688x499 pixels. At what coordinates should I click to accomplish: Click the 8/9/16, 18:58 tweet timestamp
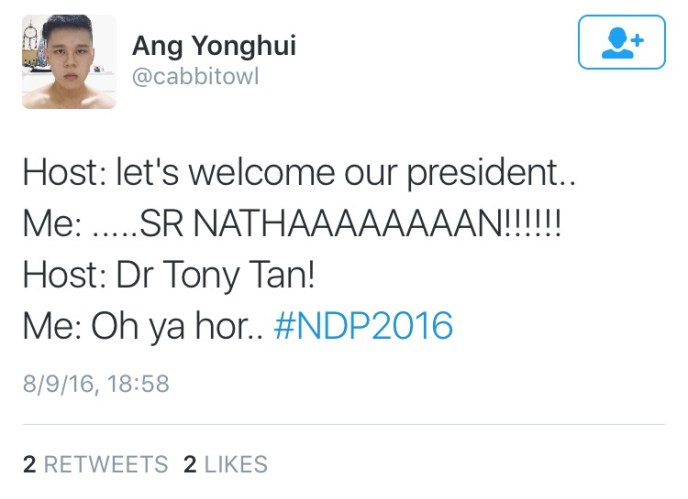click(96, 383)
